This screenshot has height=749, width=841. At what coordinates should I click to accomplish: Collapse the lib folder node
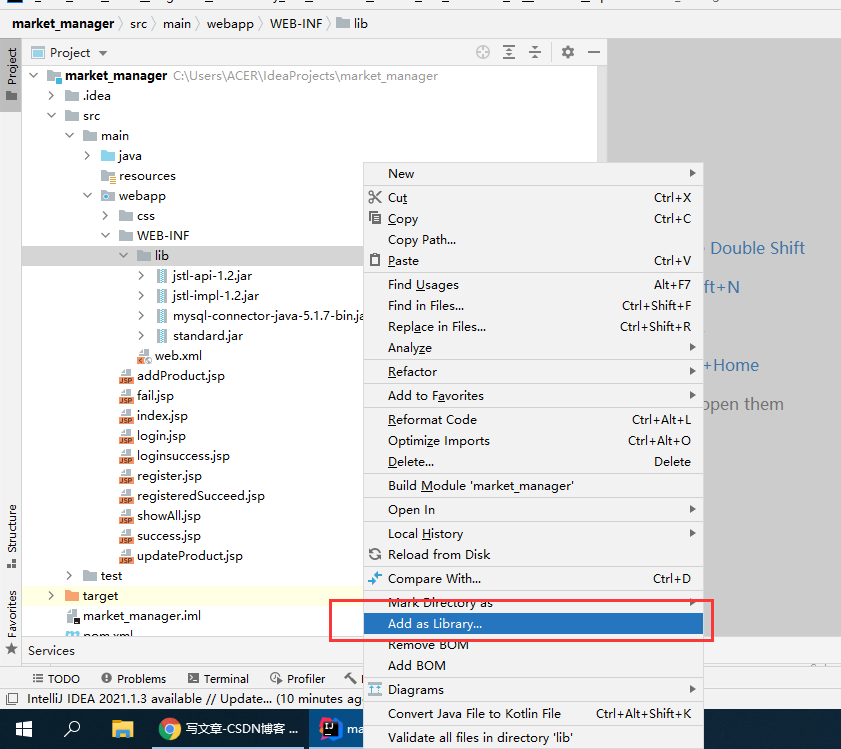(123, 255)
